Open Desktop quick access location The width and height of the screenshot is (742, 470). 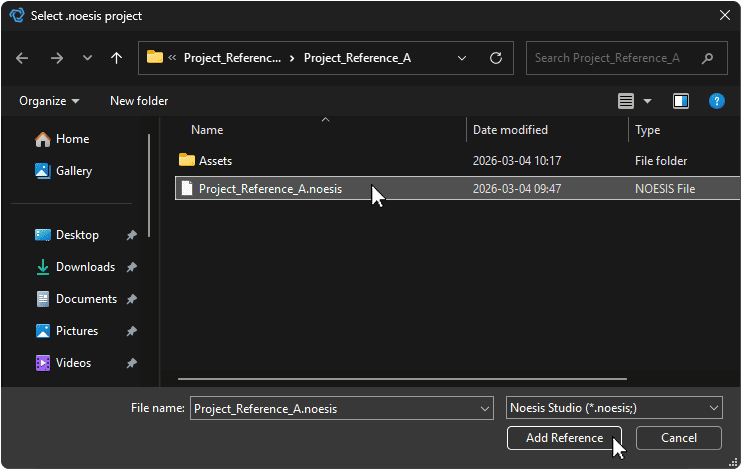coord(67,235)
